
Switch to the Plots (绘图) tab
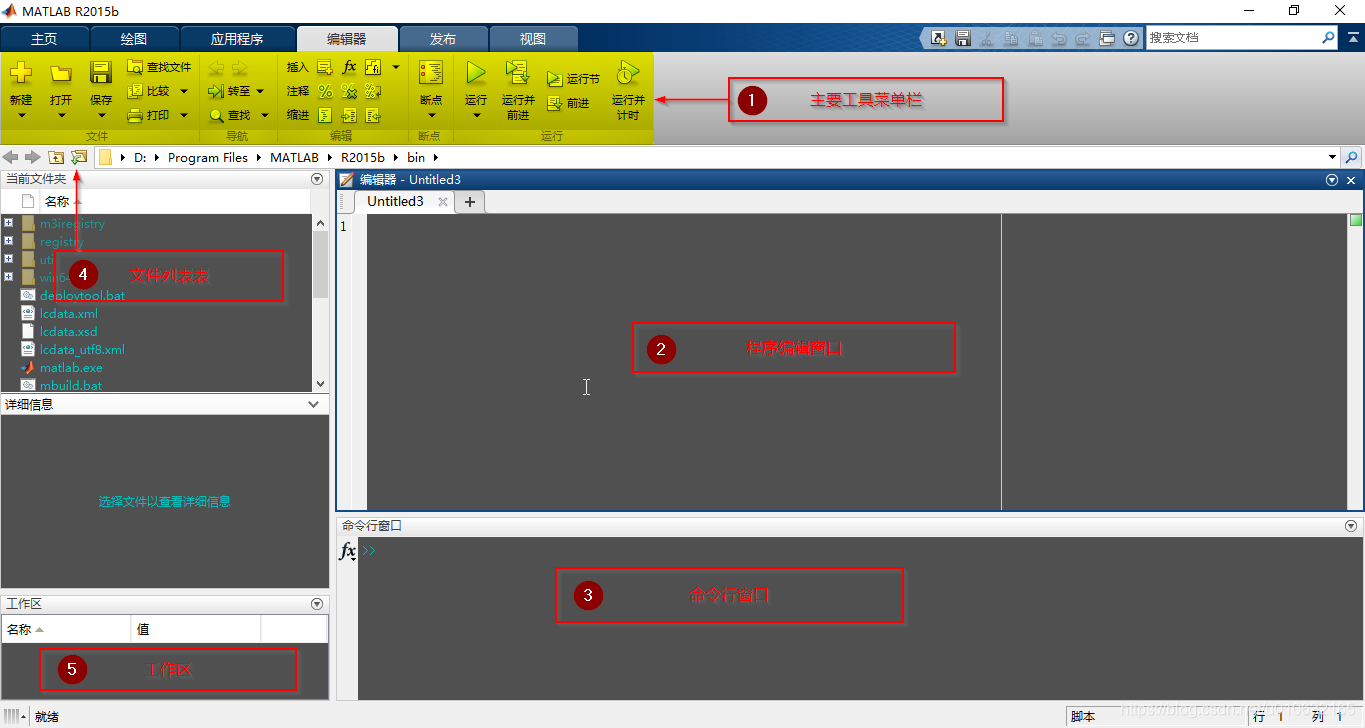(134, 39)
